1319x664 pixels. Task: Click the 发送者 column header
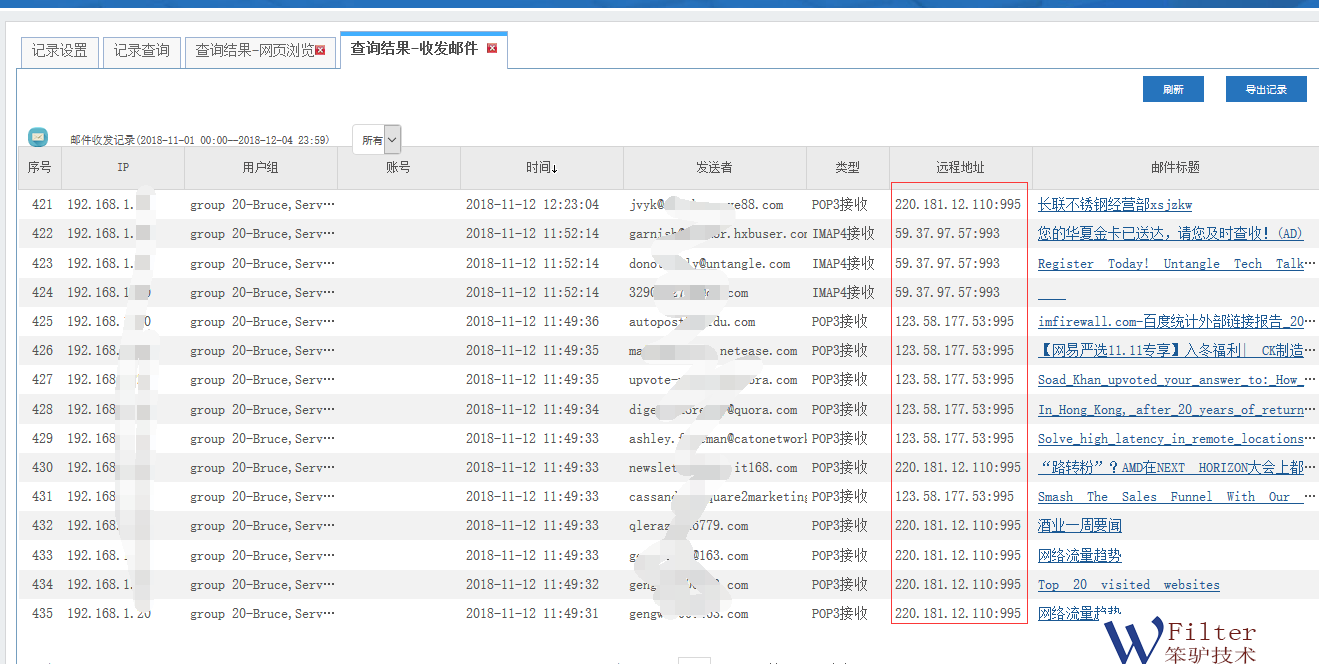714,168
